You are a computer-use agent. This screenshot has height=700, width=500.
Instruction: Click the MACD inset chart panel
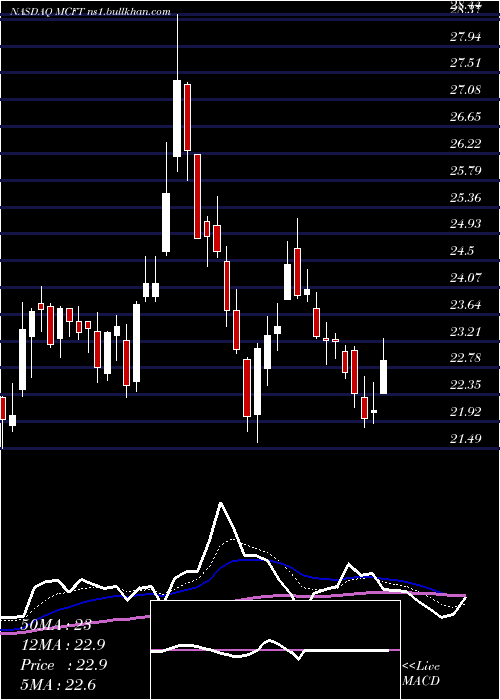[275, 650]
